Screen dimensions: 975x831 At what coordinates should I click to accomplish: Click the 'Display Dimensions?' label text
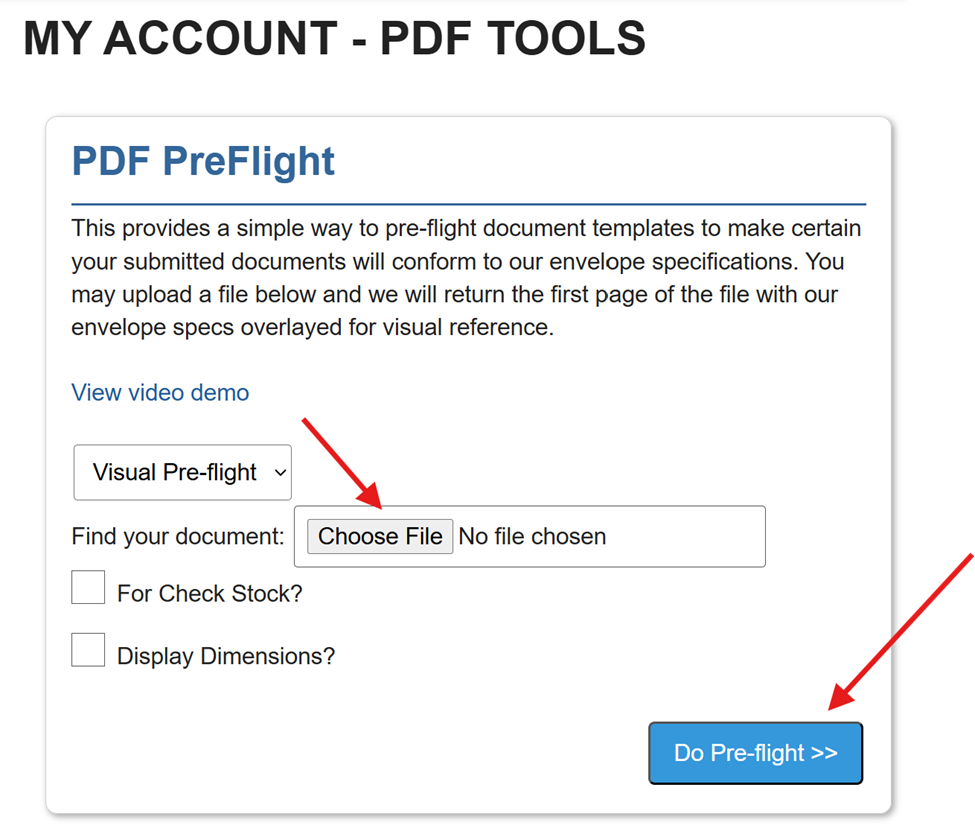coord(226,657)
